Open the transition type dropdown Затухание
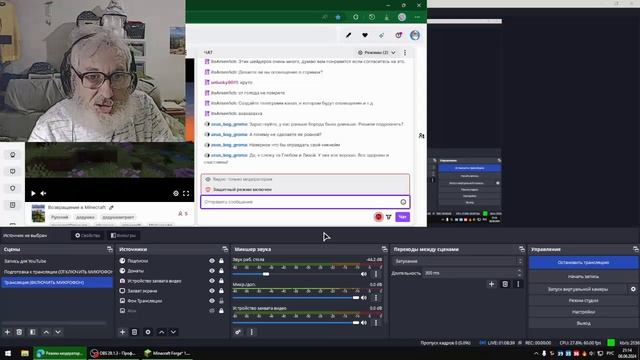This screenshot has height=360, width=640. click(x=458, y=261)
